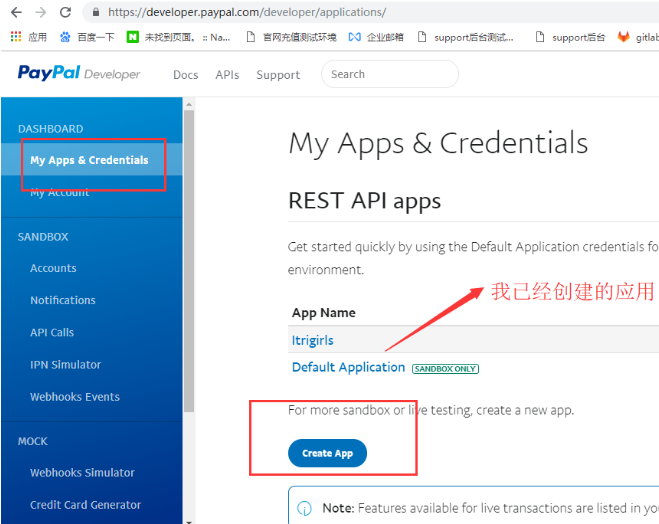
Task: Open Credit Card Generator in sidebar
Action: 85,505
